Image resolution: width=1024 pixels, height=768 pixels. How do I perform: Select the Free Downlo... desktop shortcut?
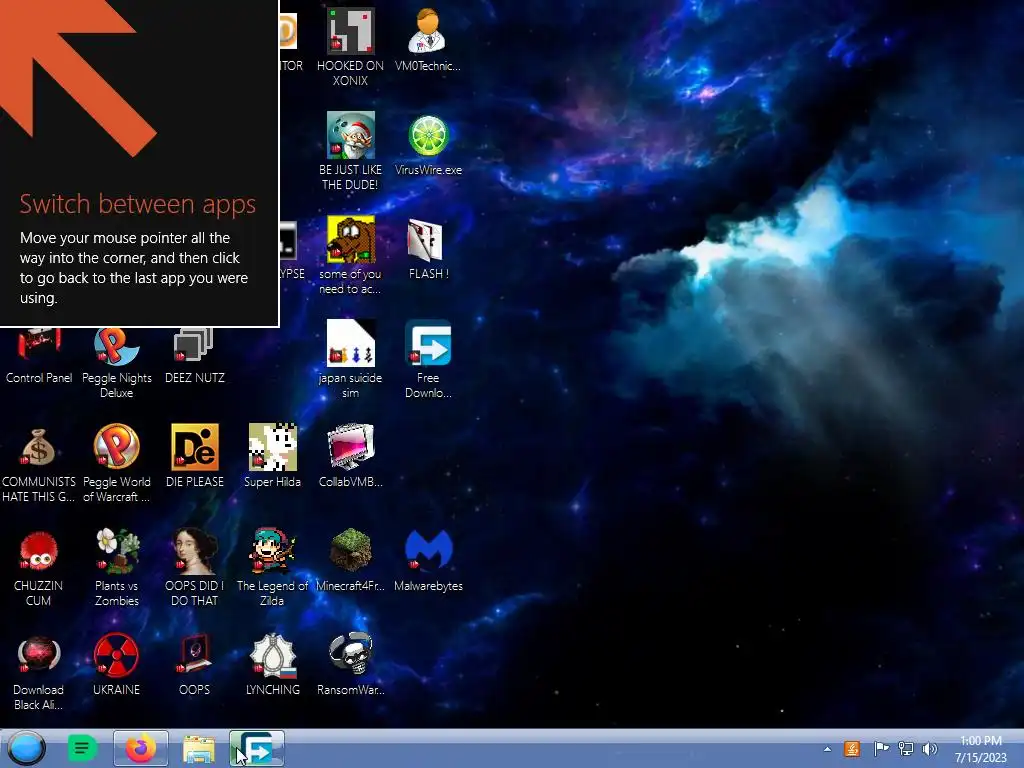428,343
